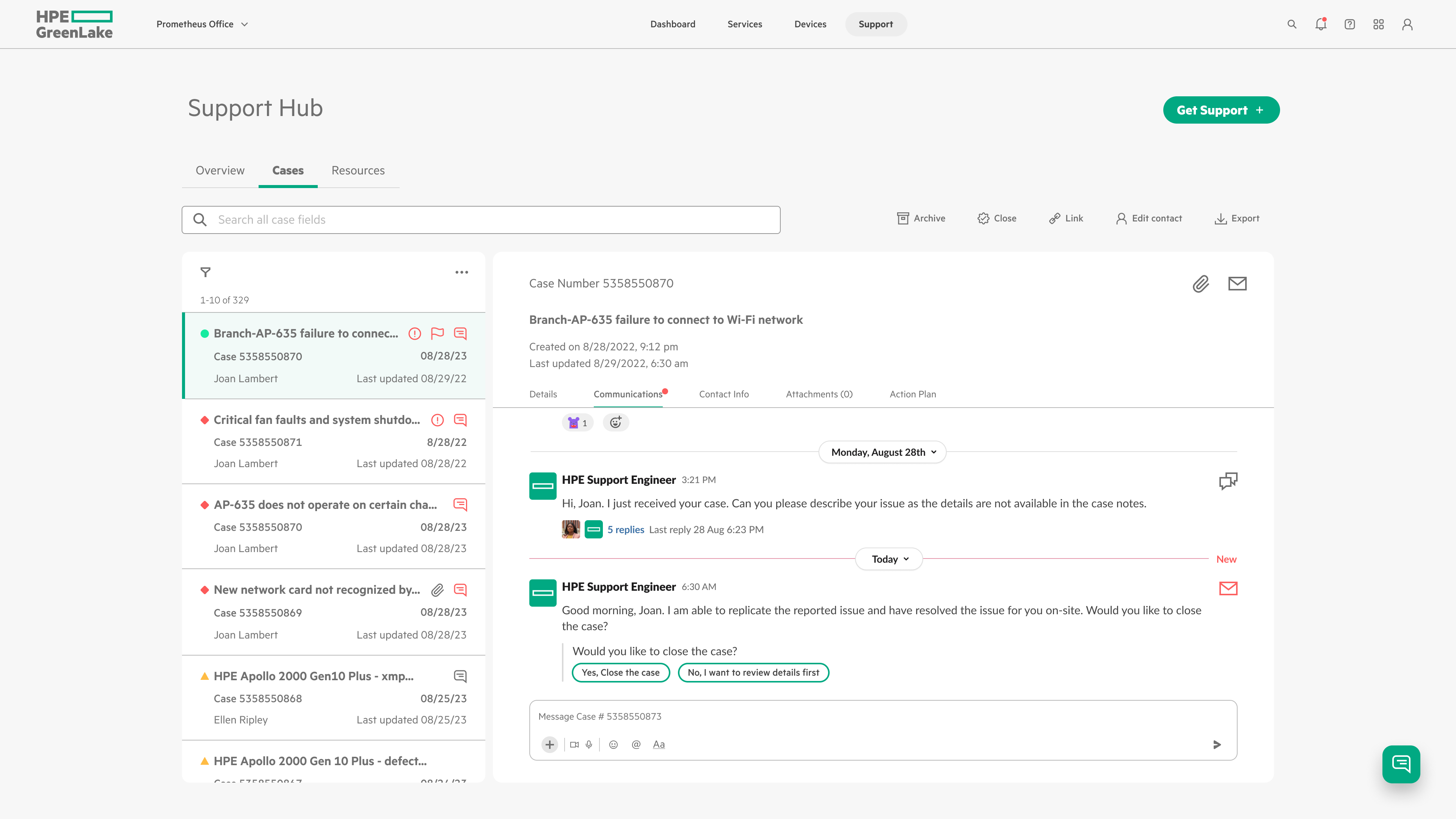Attach a file using the plus icon in composer
The image size is (1456, 819).
tap(549, 744)
